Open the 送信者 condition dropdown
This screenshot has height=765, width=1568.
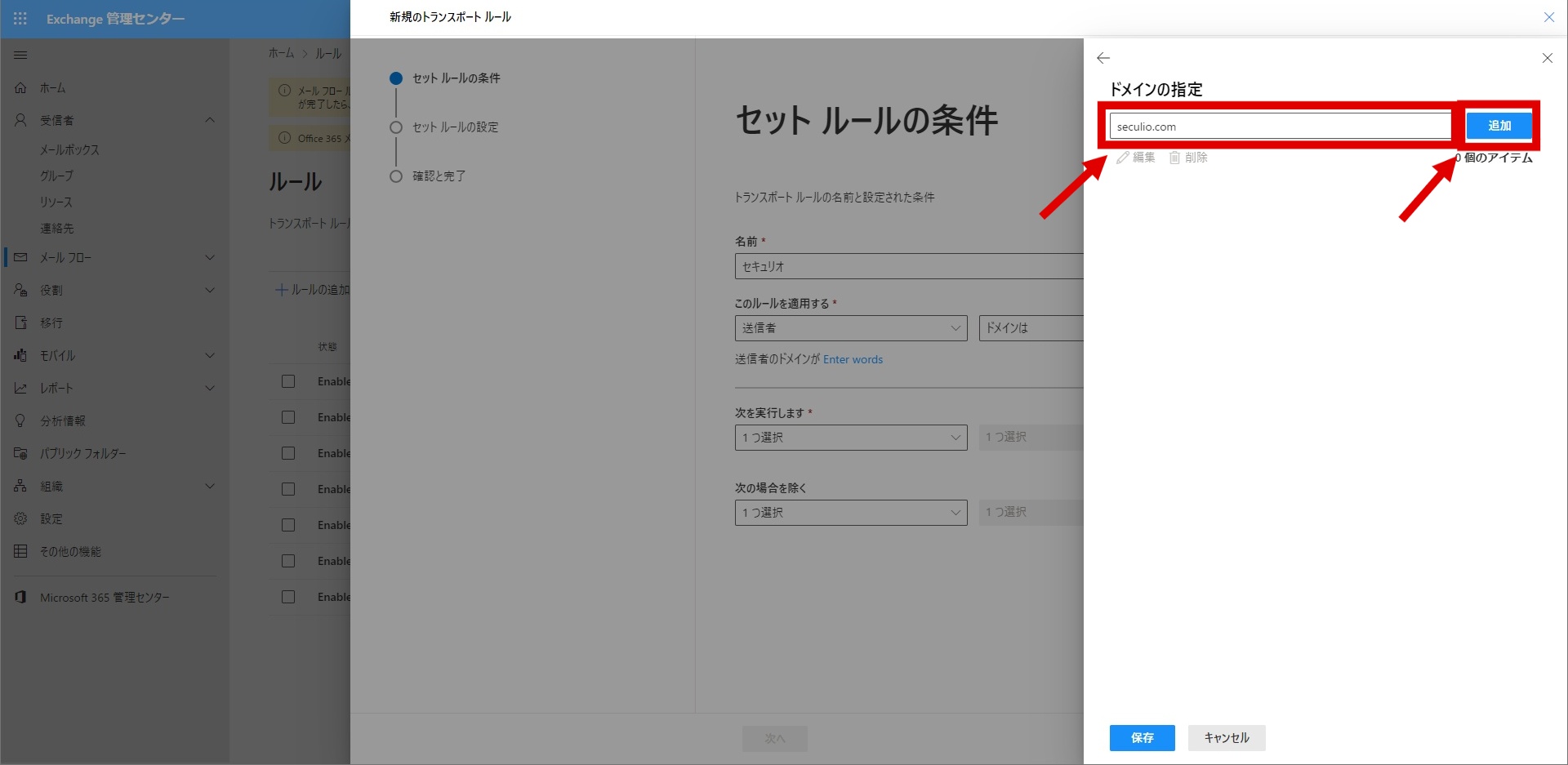[850, 328]
